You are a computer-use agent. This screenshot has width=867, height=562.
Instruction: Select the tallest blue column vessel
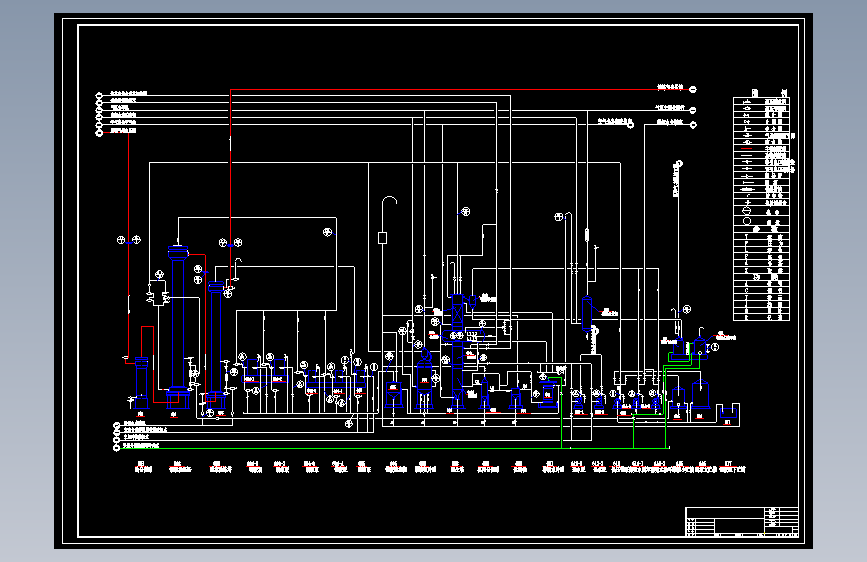tap(178, 325)
